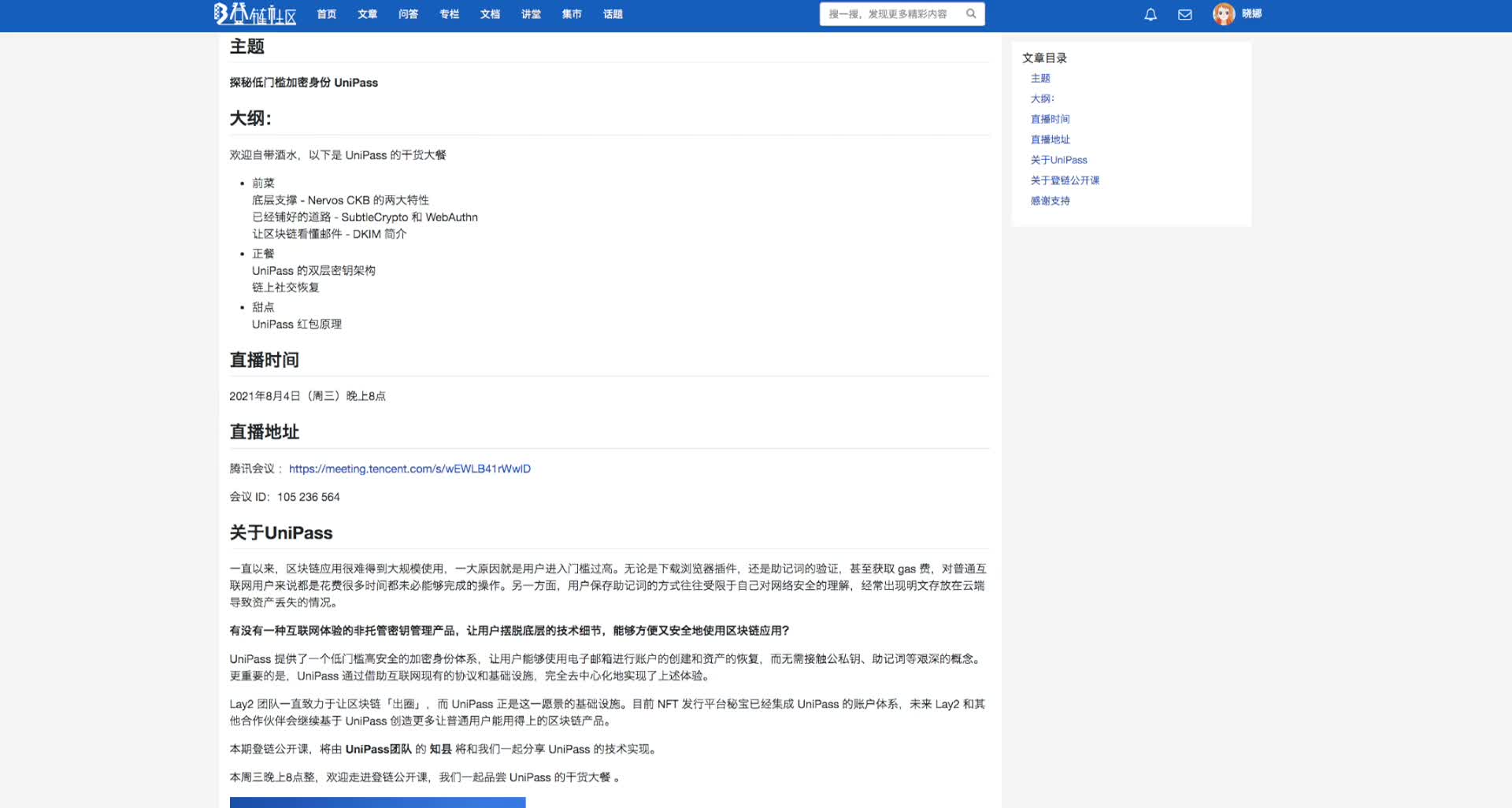Click the 登链社区 site logo
This screenshot has width=1512, height=808.
pyautogui.click(x=255, y=14)
